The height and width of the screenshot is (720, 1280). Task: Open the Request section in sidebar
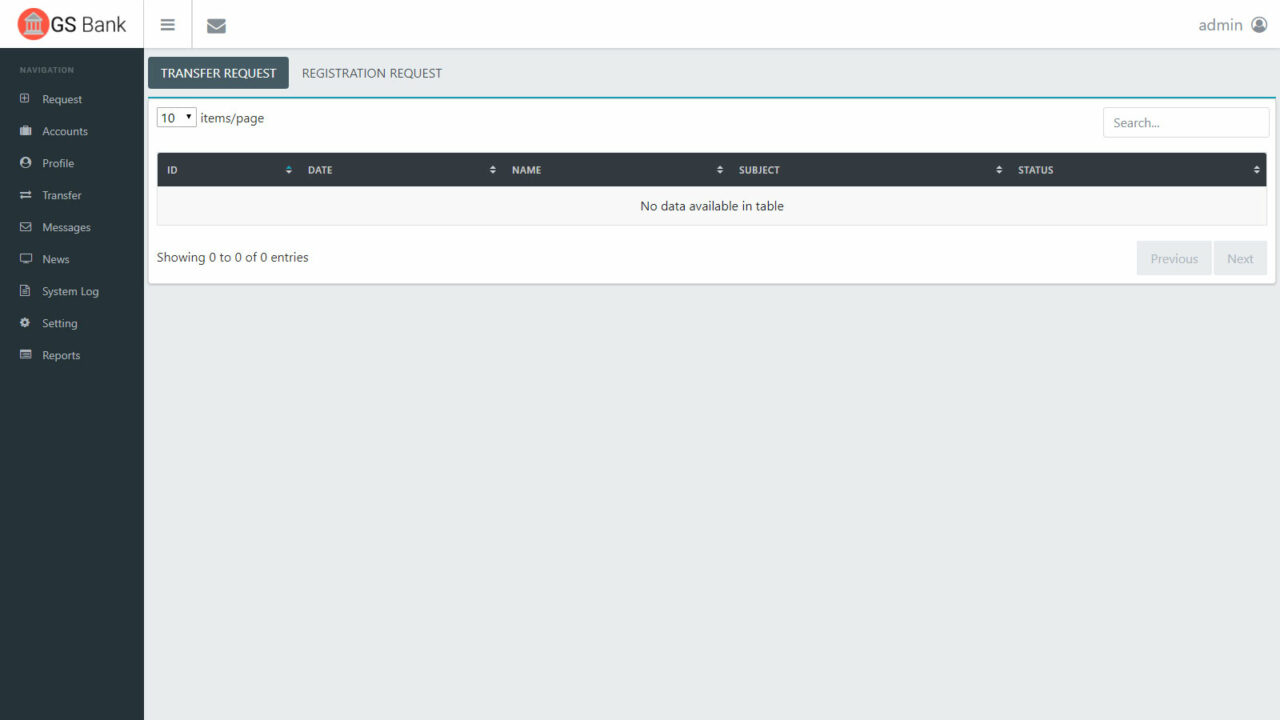point(63,99)
